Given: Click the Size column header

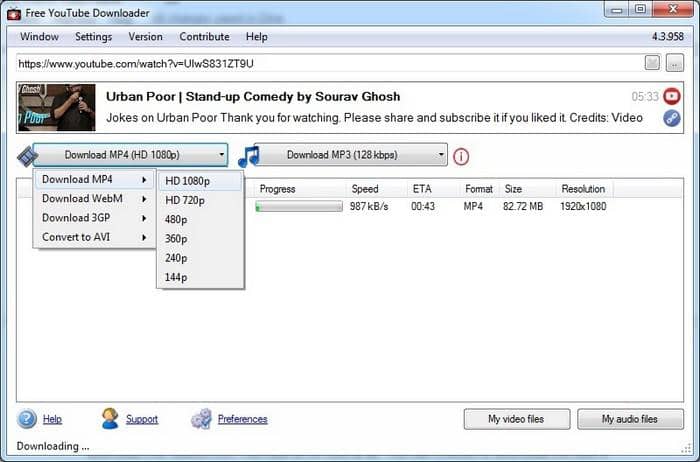Looking at the screenshot, I should click(513, 189).
